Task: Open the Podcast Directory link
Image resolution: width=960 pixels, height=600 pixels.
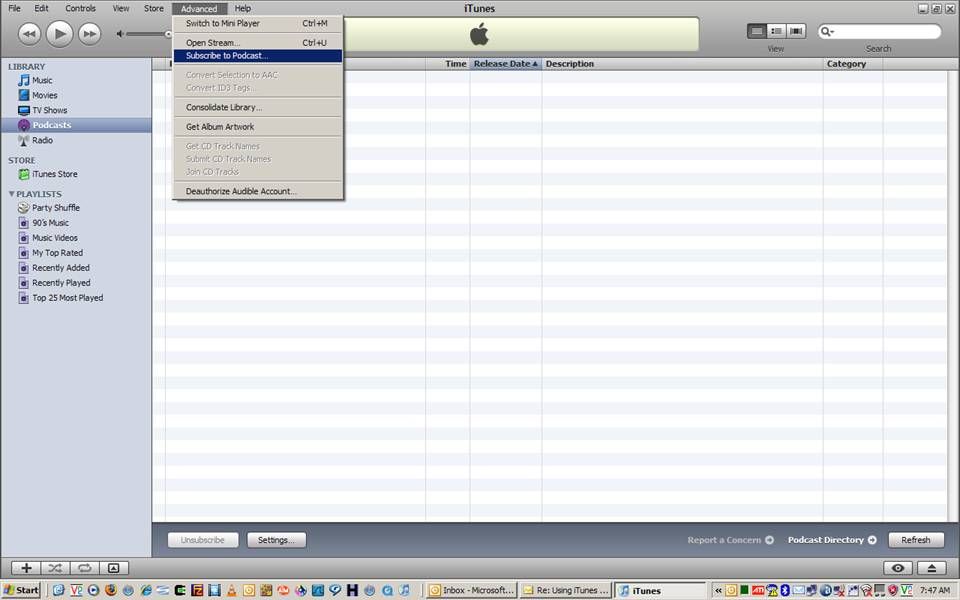Action: [832, 540]
